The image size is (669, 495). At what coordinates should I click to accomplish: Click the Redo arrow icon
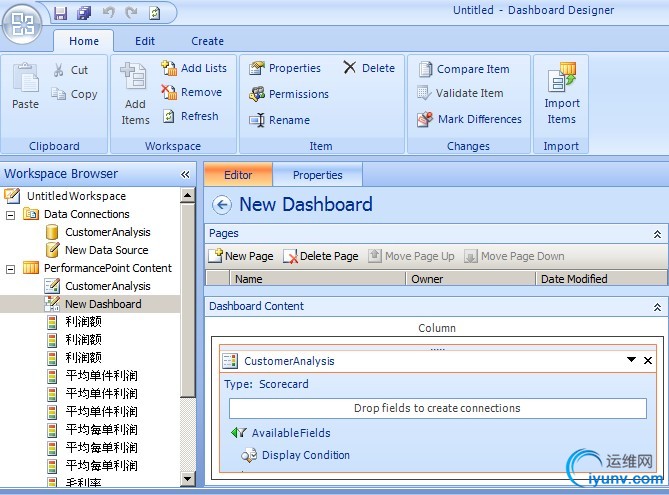pyautogui.click(x=131, y=13)
